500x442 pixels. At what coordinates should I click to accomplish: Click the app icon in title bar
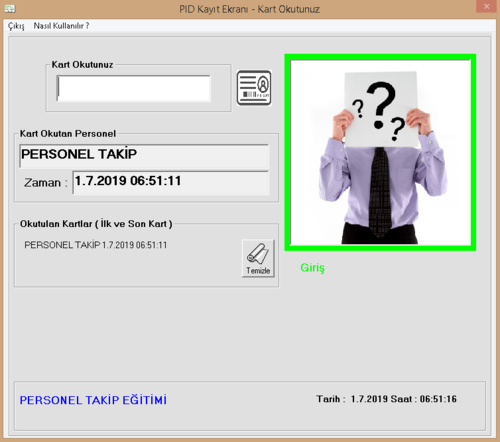pos(10,9)
